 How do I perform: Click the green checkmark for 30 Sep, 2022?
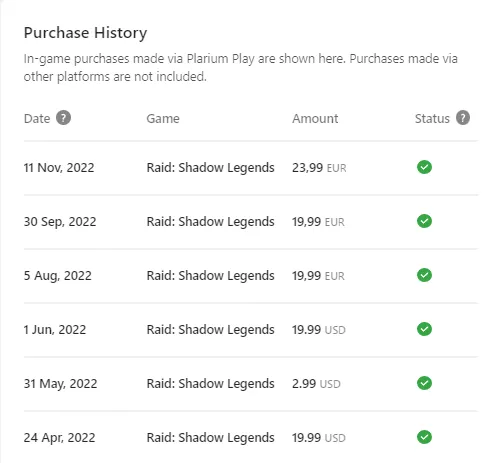click(424, 221)
